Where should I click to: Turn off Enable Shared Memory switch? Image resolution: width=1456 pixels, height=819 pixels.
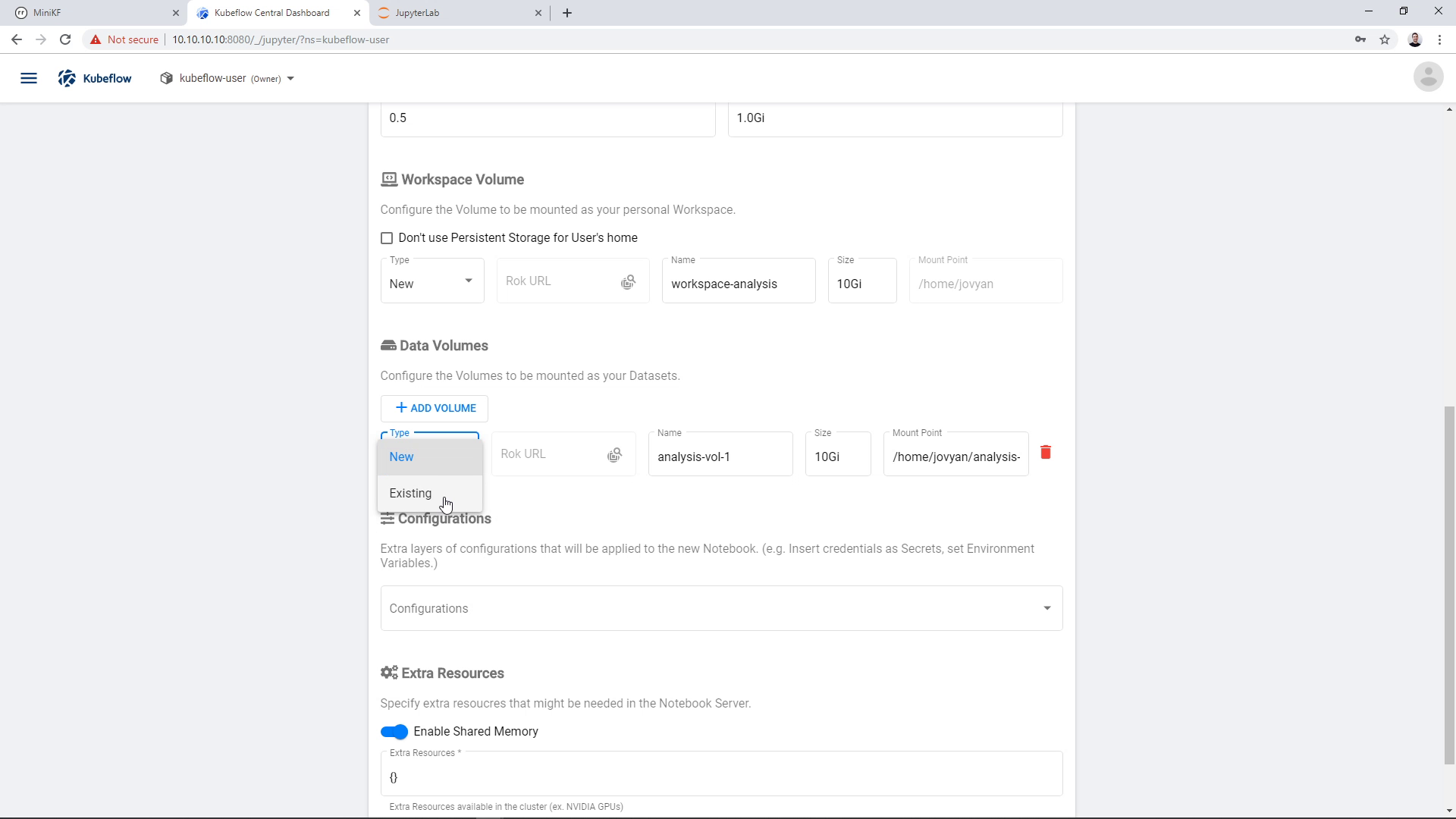(394, 732)
